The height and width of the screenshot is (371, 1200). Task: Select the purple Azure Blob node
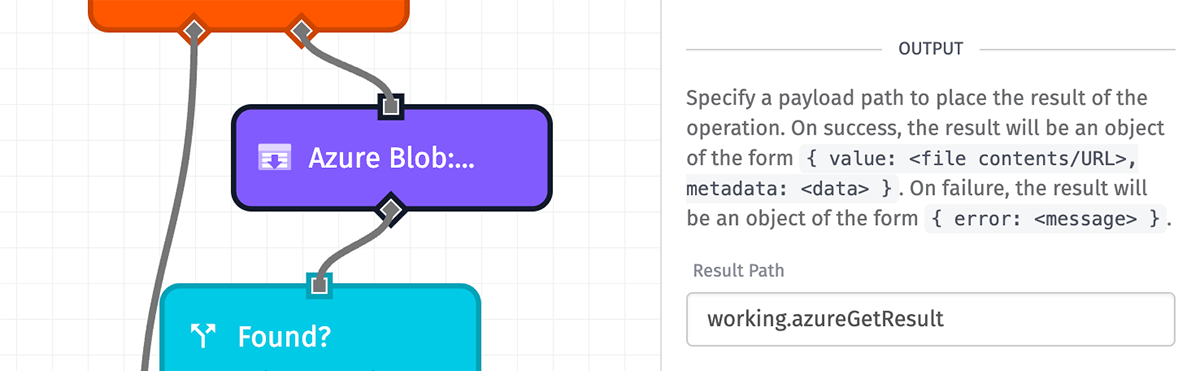coord(391,158)
